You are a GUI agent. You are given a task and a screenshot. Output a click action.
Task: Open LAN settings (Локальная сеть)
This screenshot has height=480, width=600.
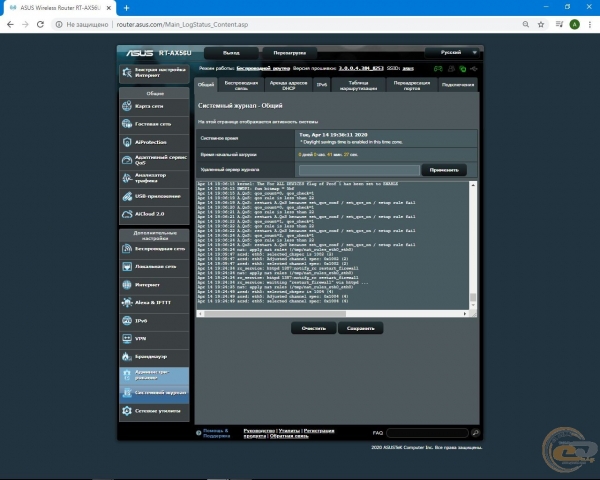tap(154, 266)
